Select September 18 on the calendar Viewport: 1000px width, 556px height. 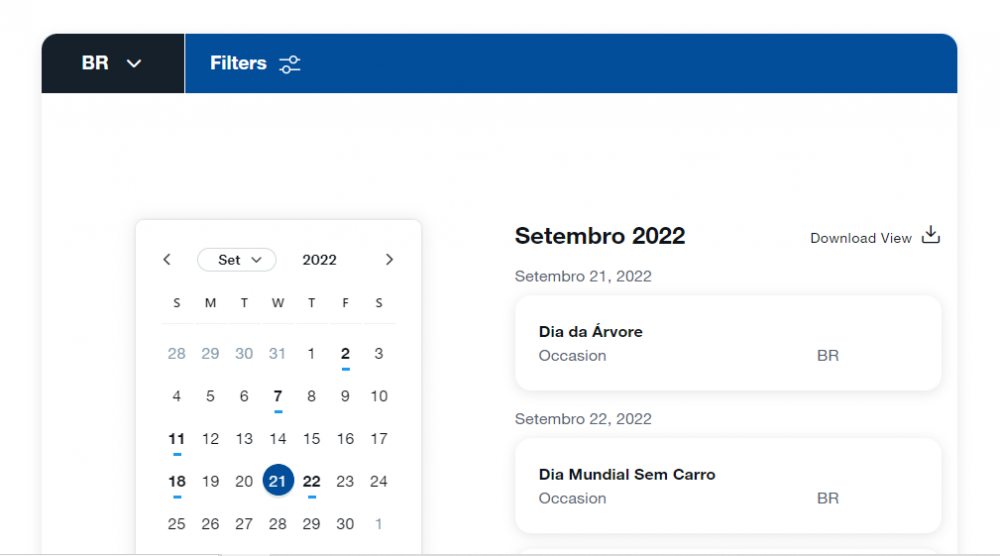tap(177, 481)
